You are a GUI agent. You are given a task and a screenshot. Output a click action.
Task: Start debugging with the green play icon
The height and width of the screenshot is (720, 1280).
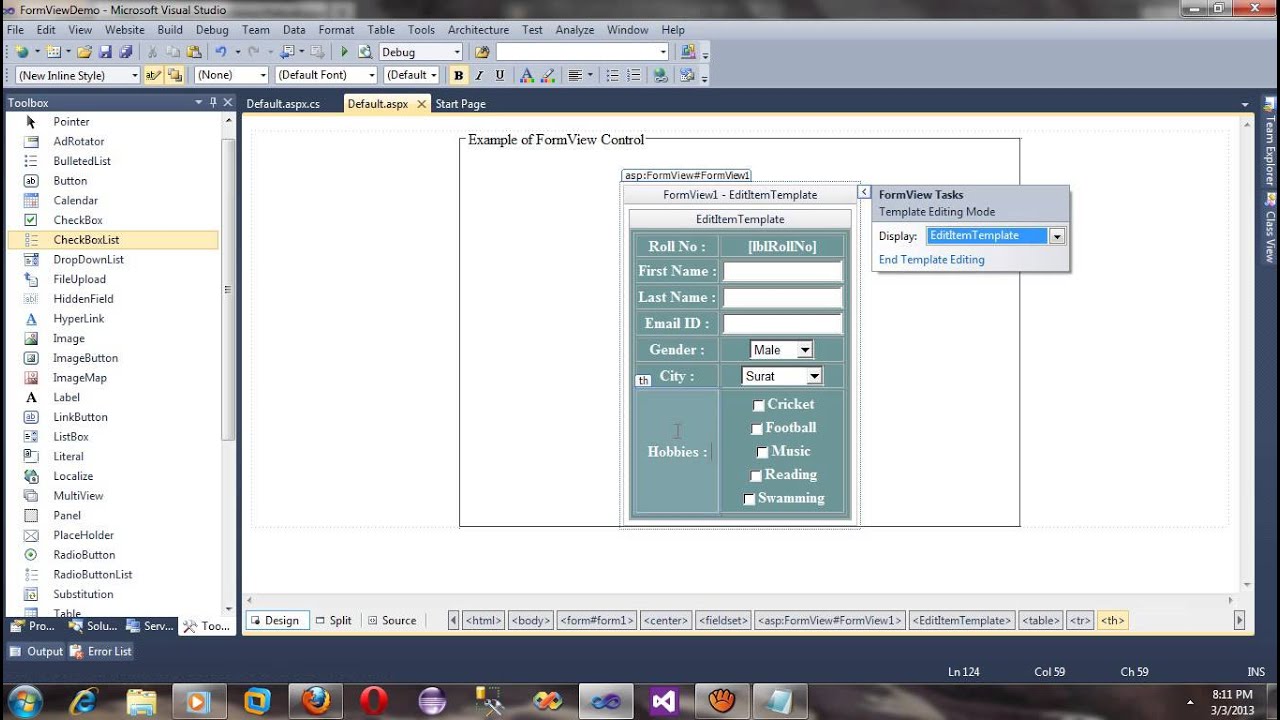[344, 52]
